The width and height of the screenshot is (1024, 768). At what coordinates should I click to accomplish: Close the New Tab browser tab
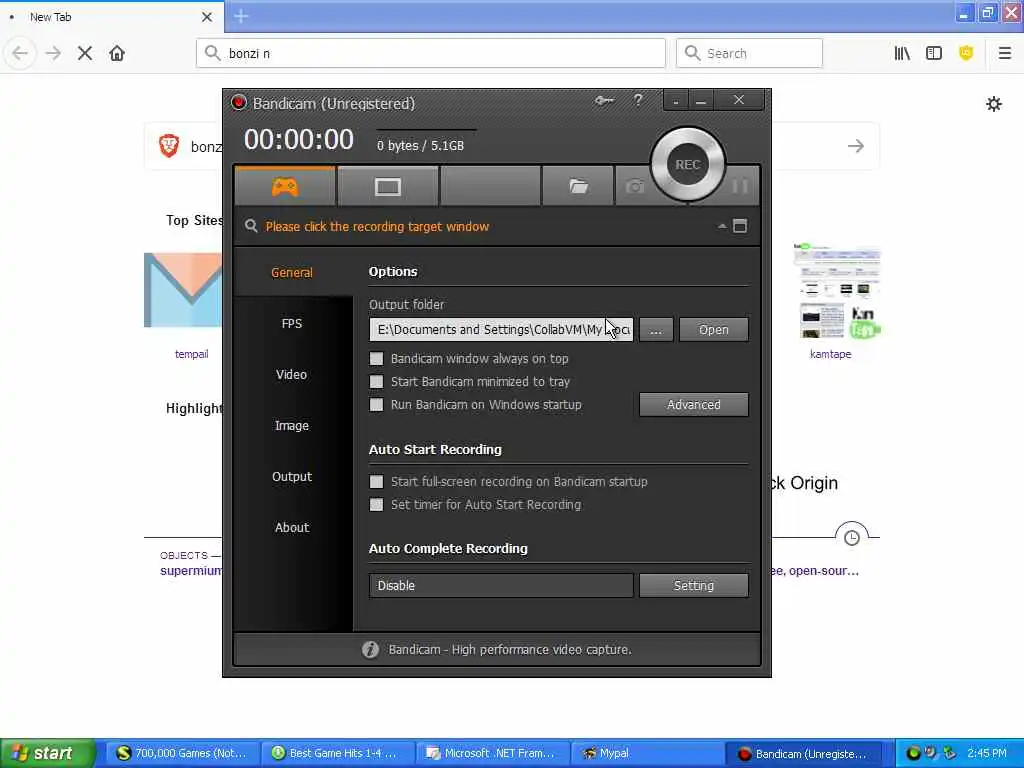coord(206,17)
